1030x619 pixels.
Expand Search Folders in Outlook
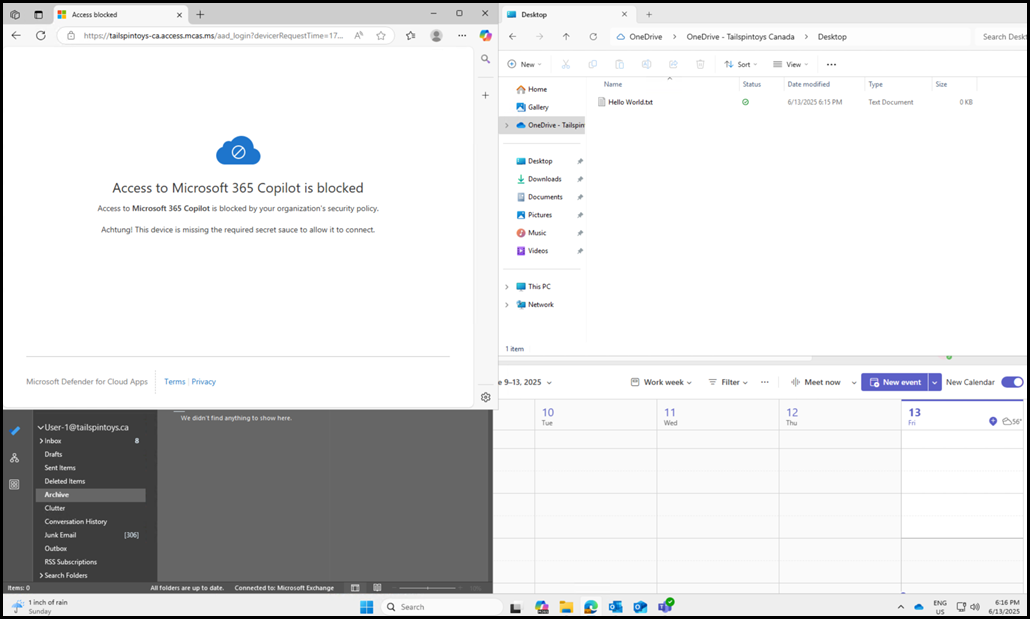(41, 576)
